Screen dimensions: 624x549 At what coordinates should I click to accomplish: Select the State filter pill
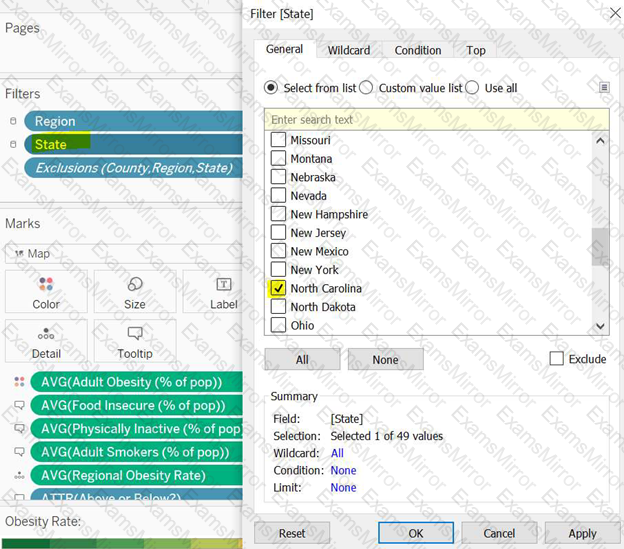134,144
